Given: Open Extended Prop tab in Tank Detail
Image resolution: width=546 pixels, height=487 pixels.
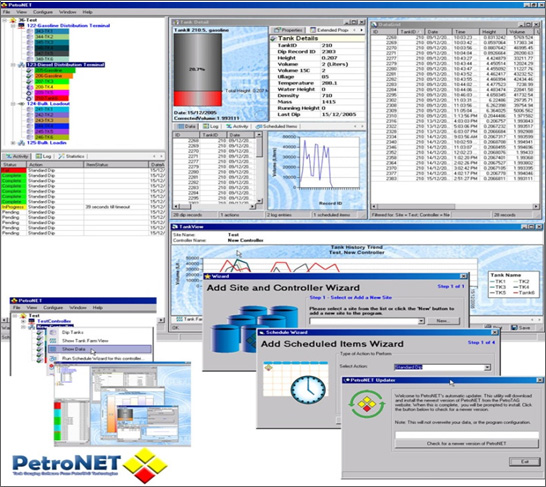Looking at the screenshot, I should tap(329, 30).
